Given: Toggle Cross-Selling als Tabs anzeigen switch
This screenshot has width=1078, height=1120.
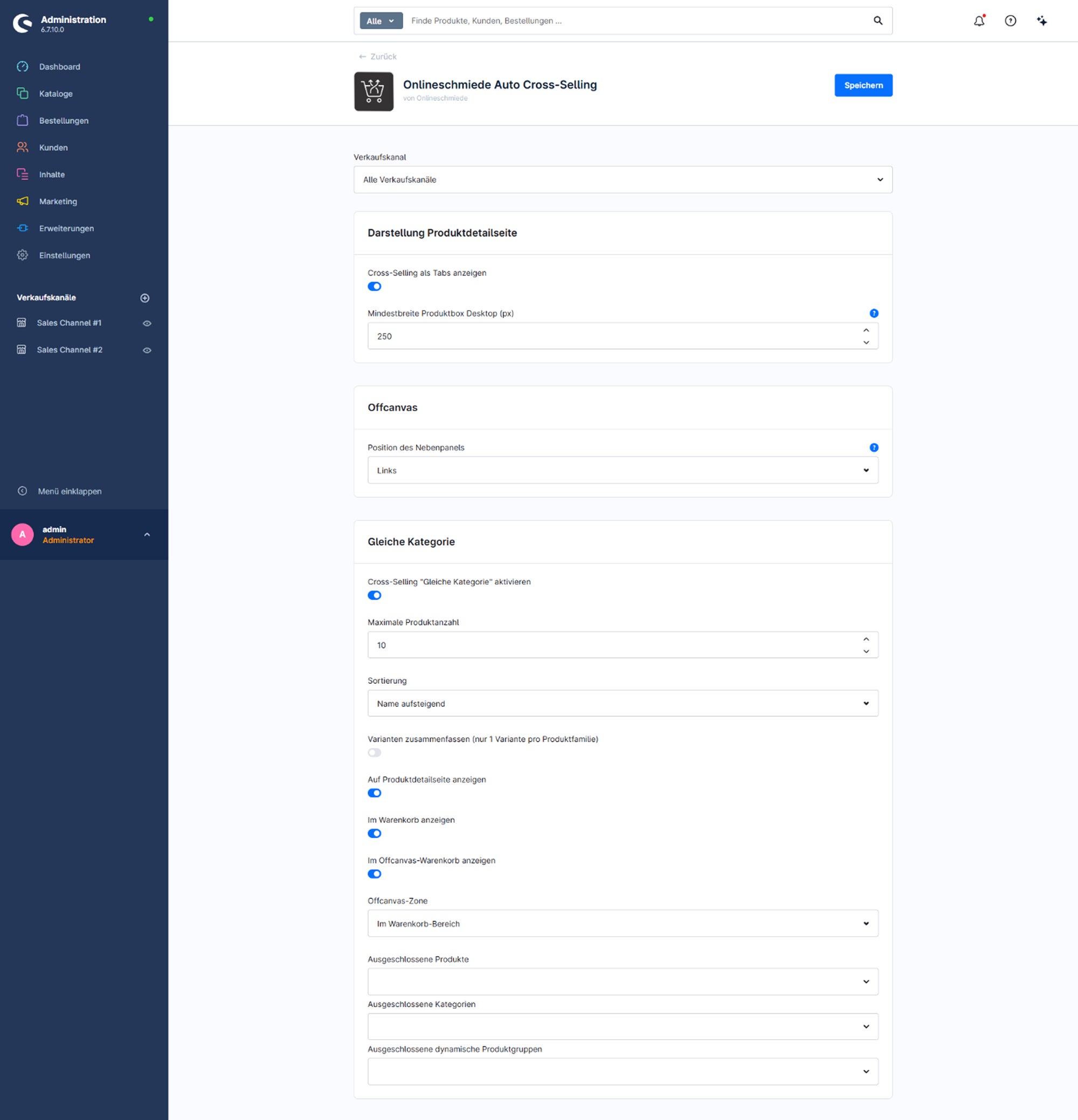Looking at the screenshot, I should pos(374,286).
